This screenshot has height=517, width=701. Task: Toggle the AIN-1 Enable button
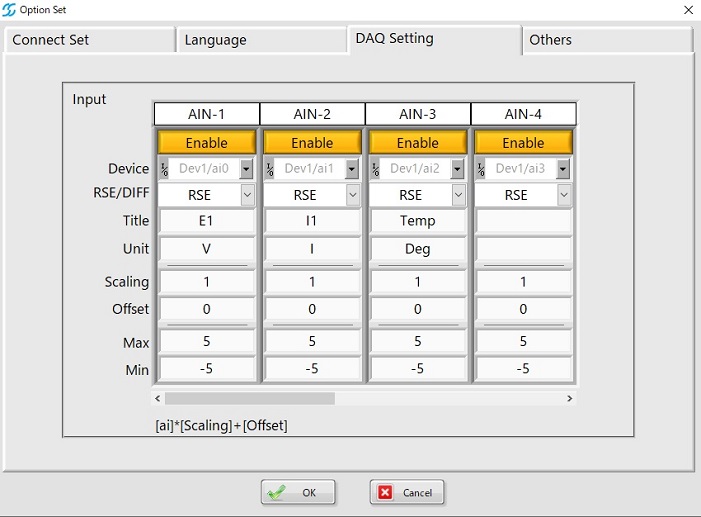pyautogui.click(x=206, y=143)
